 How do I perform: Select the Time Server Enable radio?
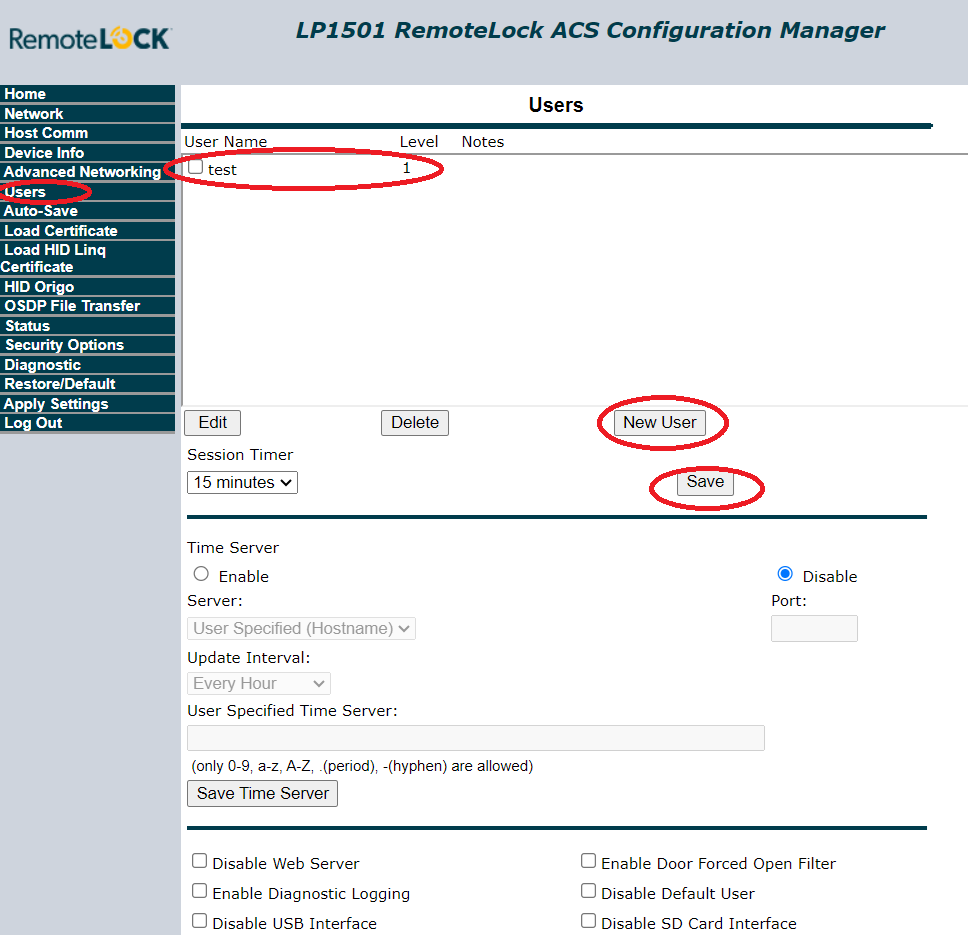tap(201, 574)
